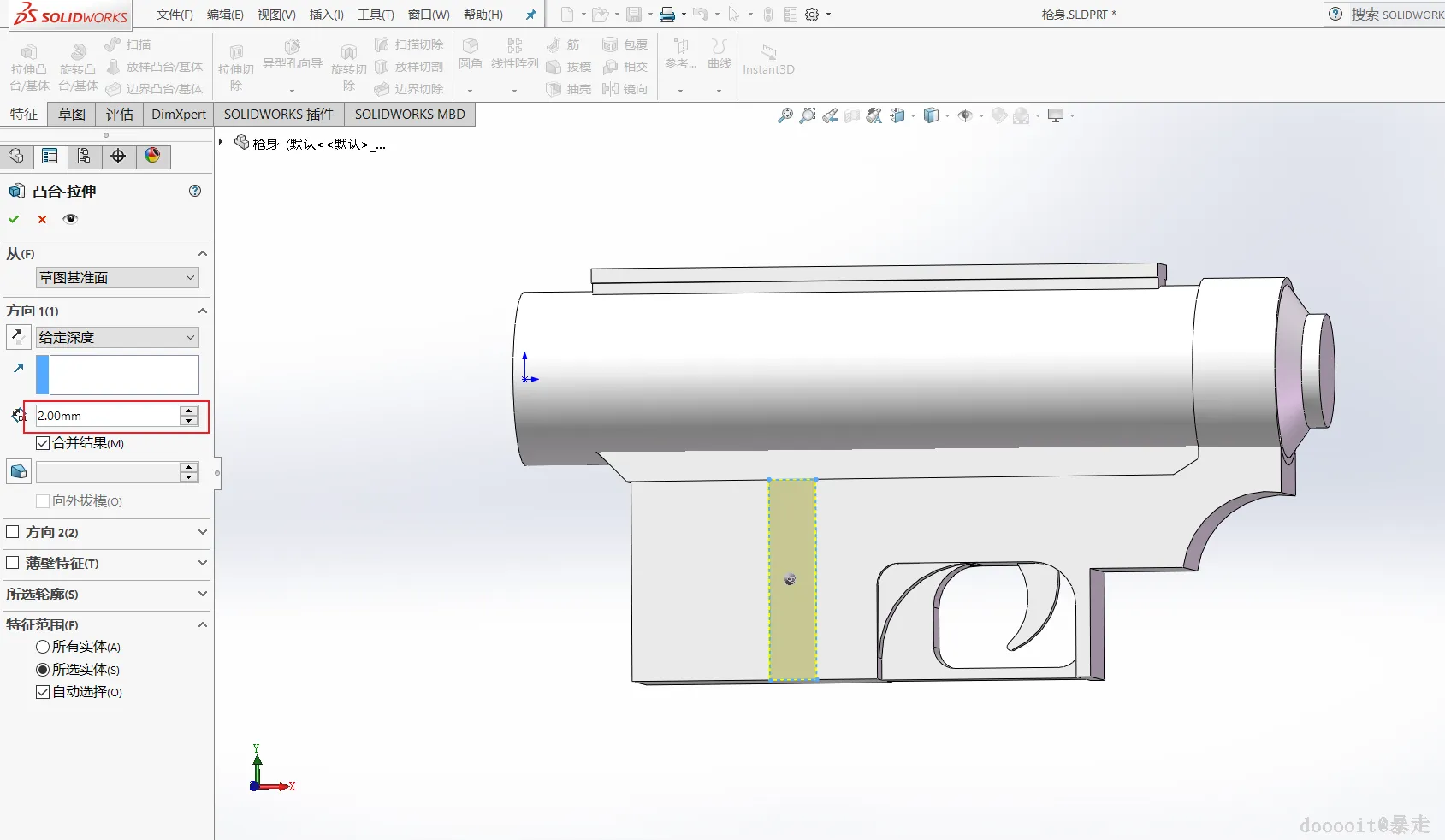1445x840 pixels.
Task: Select 所有实体 radio button
Action: point(43,647)
